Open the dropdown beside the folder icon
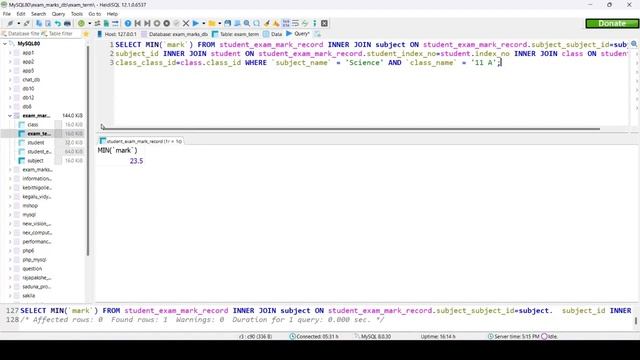Screen dimensions: 640x360 click(220, 23)
